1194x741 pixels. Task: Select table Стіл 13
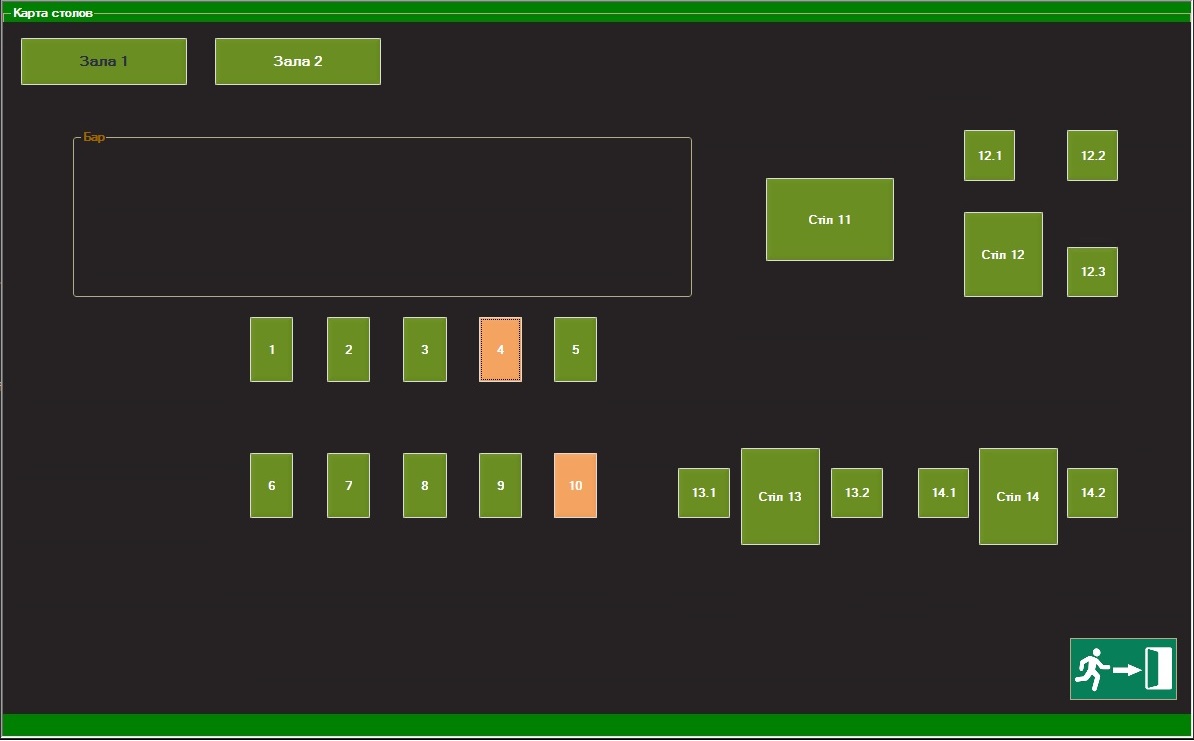pyautogui.click(x=780, y=496)
